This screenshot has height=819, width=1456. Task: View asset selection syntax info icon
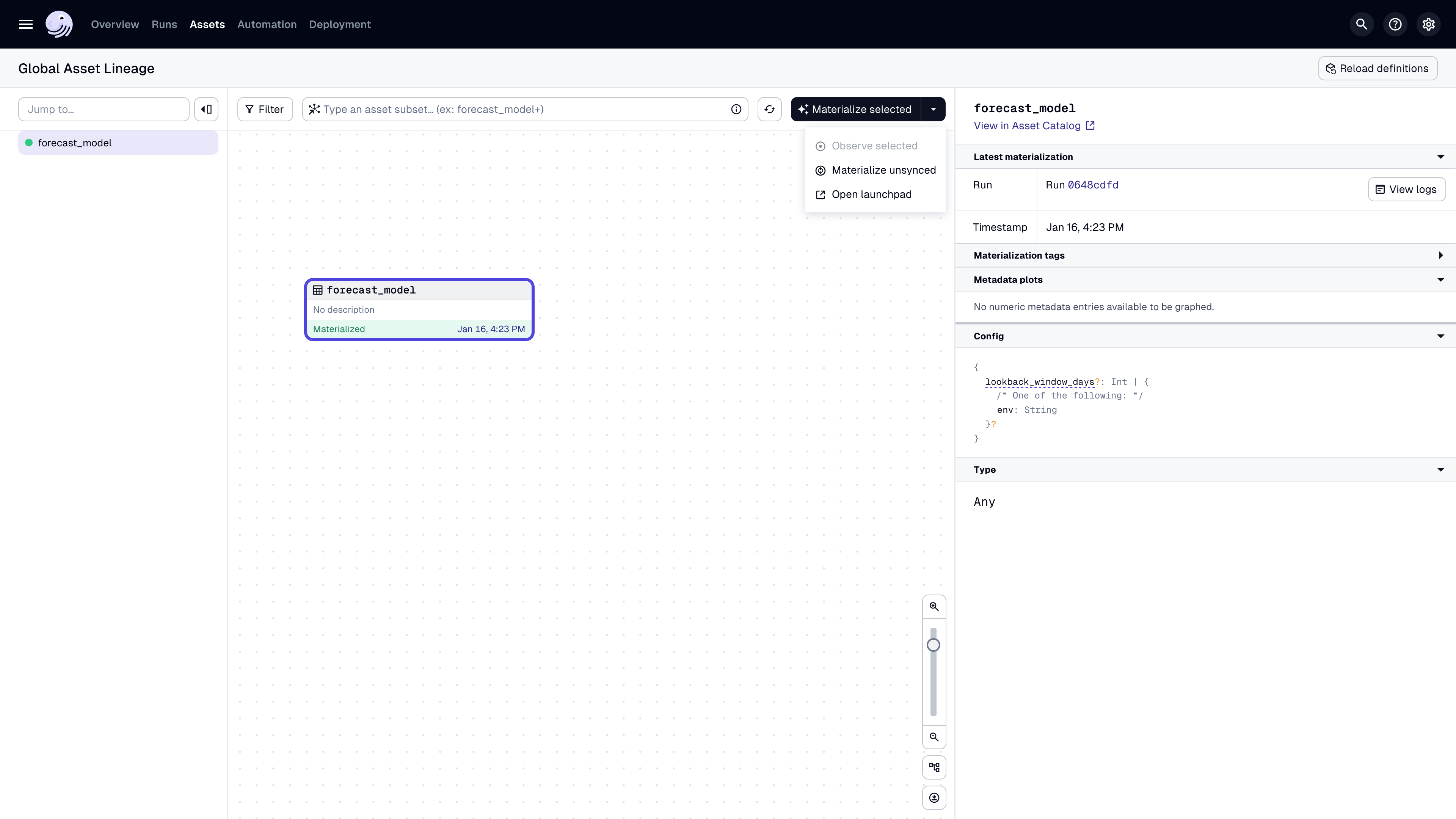(x=736, y=109)
